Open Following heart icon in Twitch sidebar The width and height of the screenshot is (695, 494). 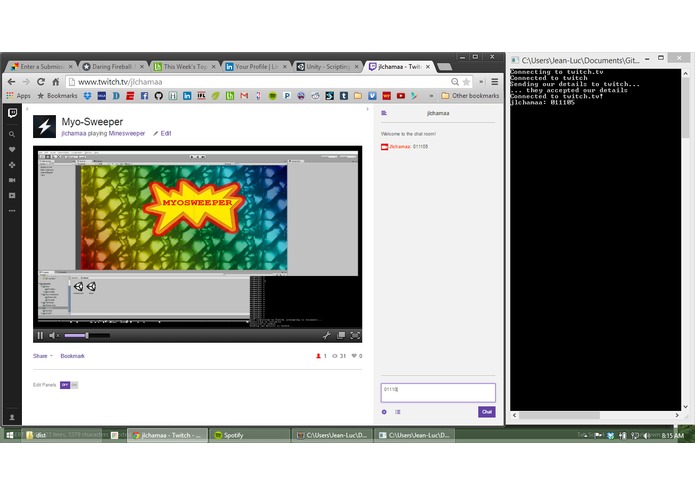12,149
